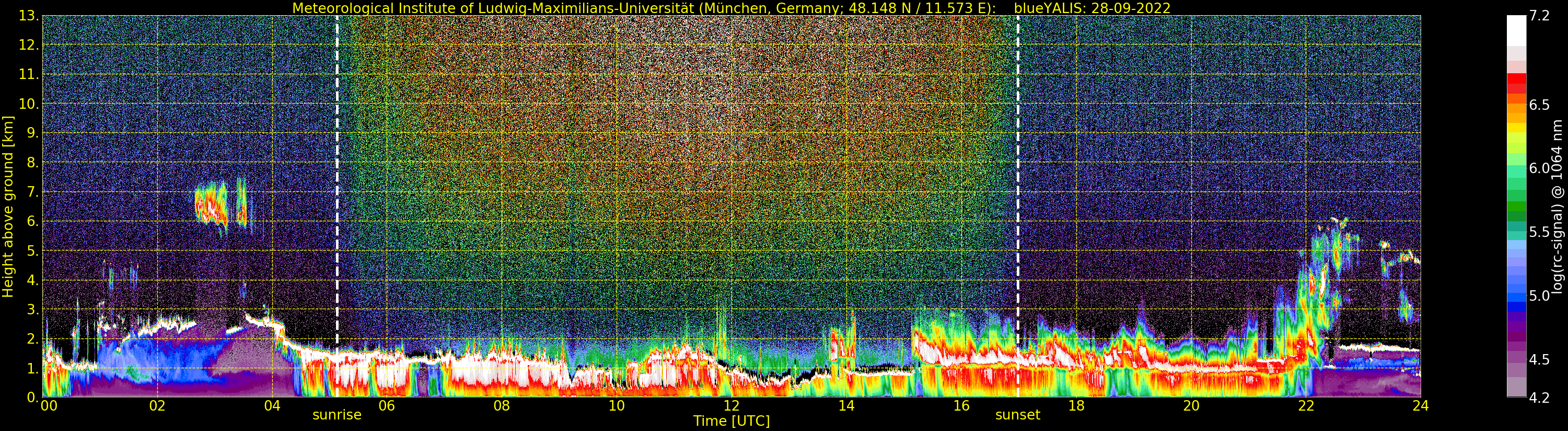Click the '5.' tick on the height axis
The width and height of the screenshot is (1568, 431).
(x=33, y=251)
